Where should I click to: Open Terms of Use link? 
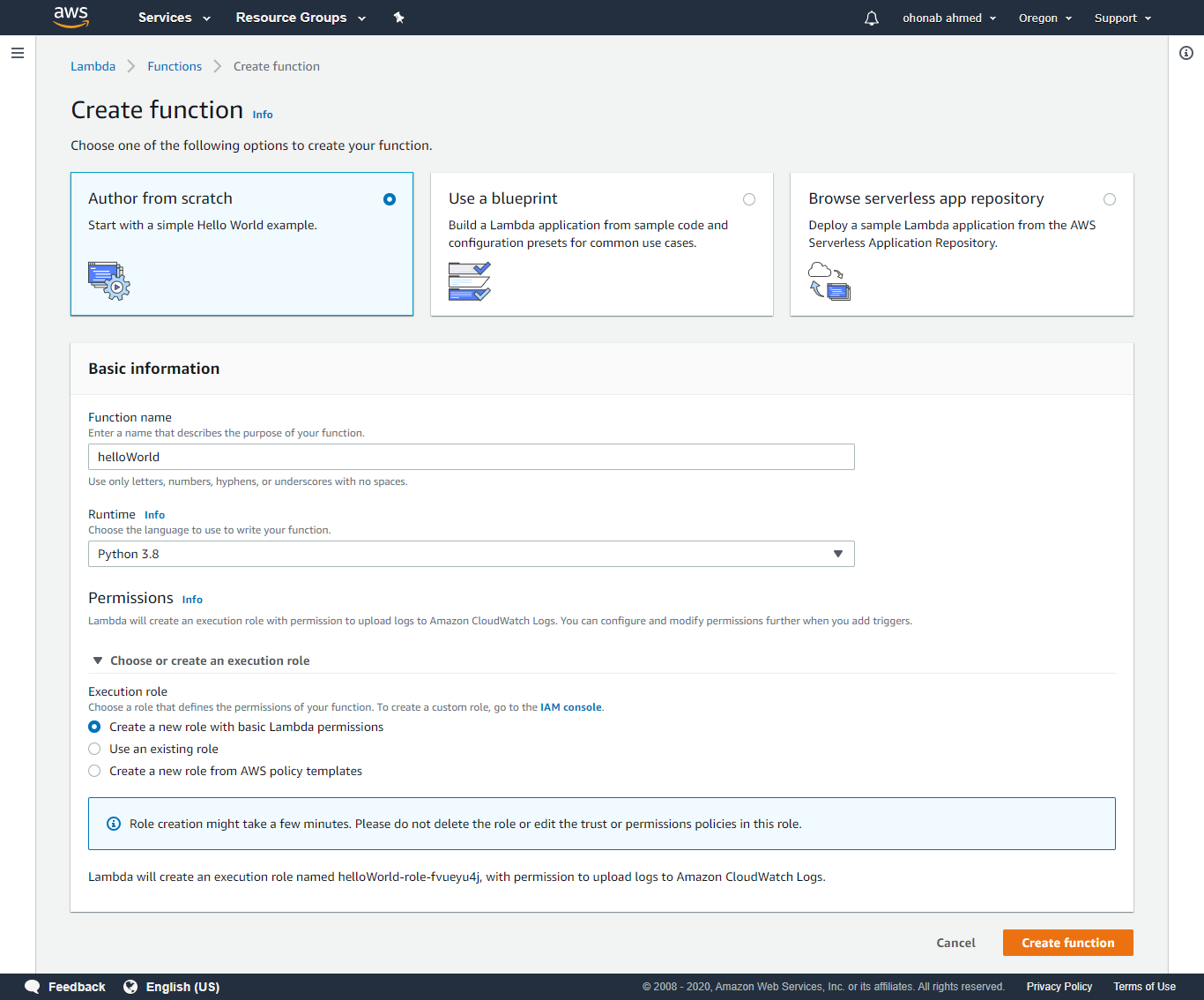1144,987
